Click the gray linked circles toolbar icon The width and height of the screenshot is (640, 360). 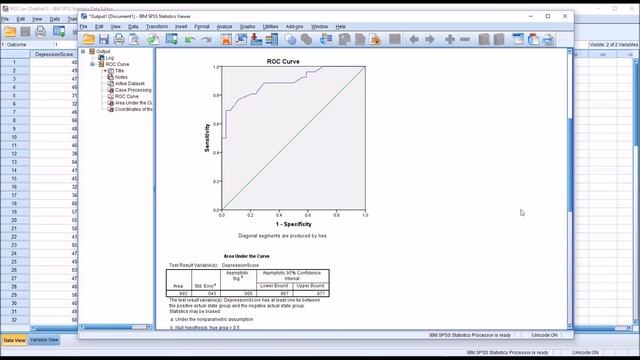click(306, 39)
